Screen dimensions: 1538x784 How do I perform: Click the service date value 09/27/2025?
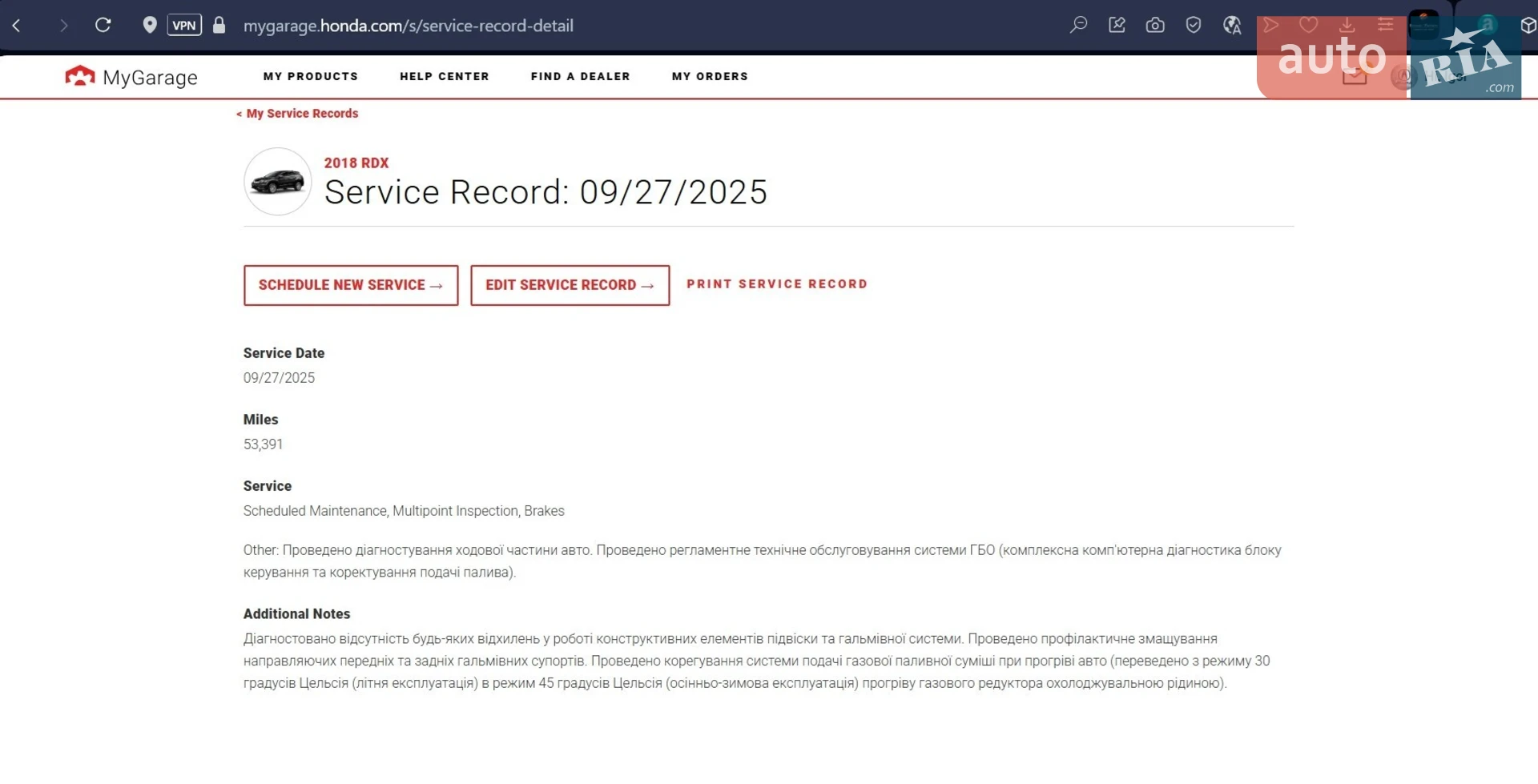coord(279,378)
